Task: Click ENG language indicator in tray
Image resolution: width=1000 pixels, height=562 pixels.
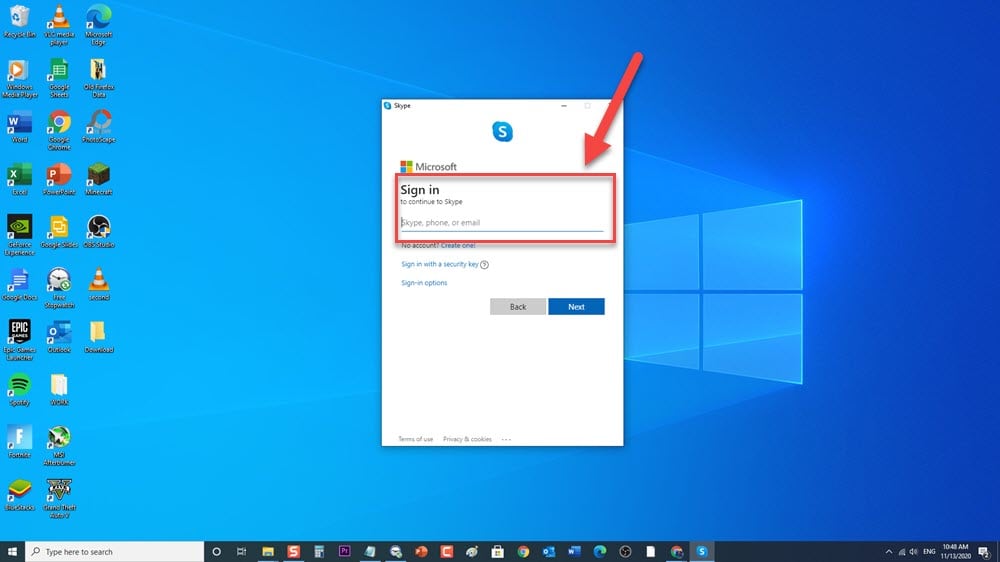Action: pos(929,552)
